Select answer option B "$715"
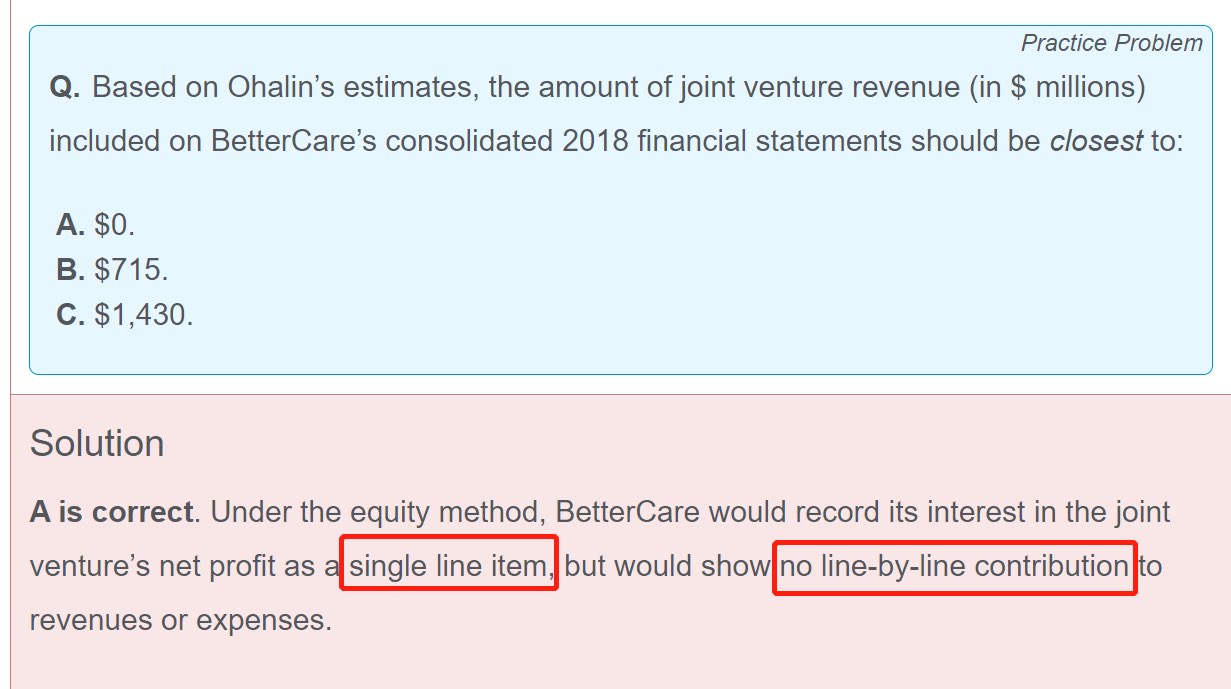 pos(112,270)
